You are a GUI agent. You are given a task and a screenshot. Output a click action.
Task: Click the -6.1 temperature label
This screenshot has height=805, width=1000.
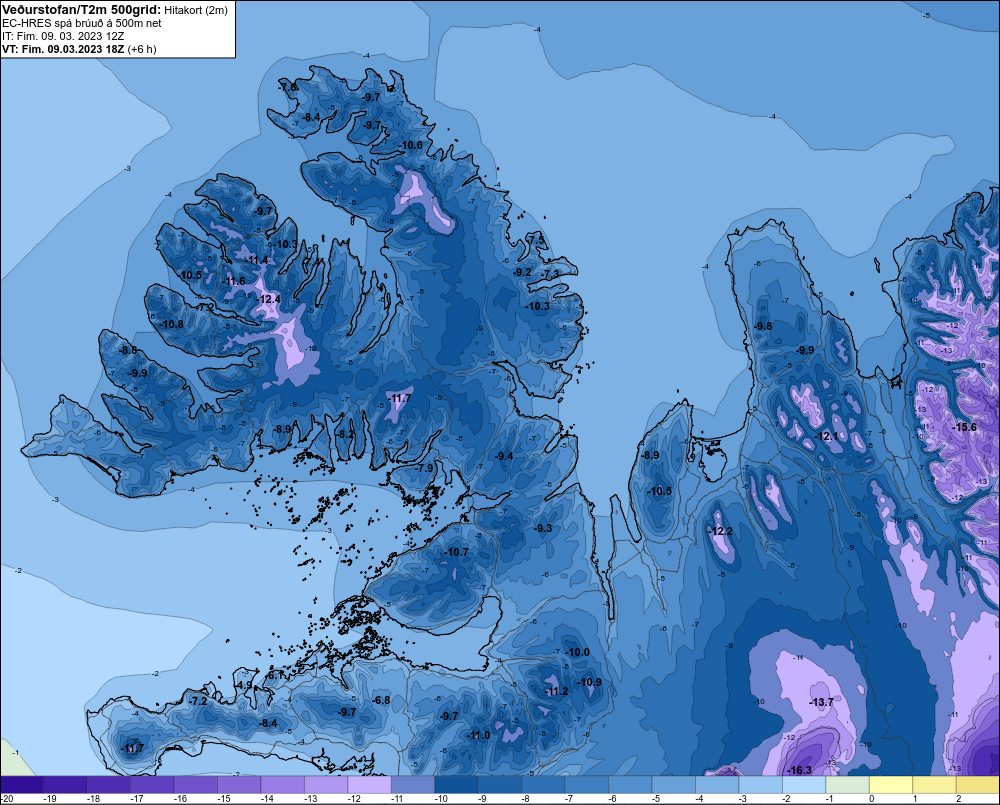click(275, 675)
